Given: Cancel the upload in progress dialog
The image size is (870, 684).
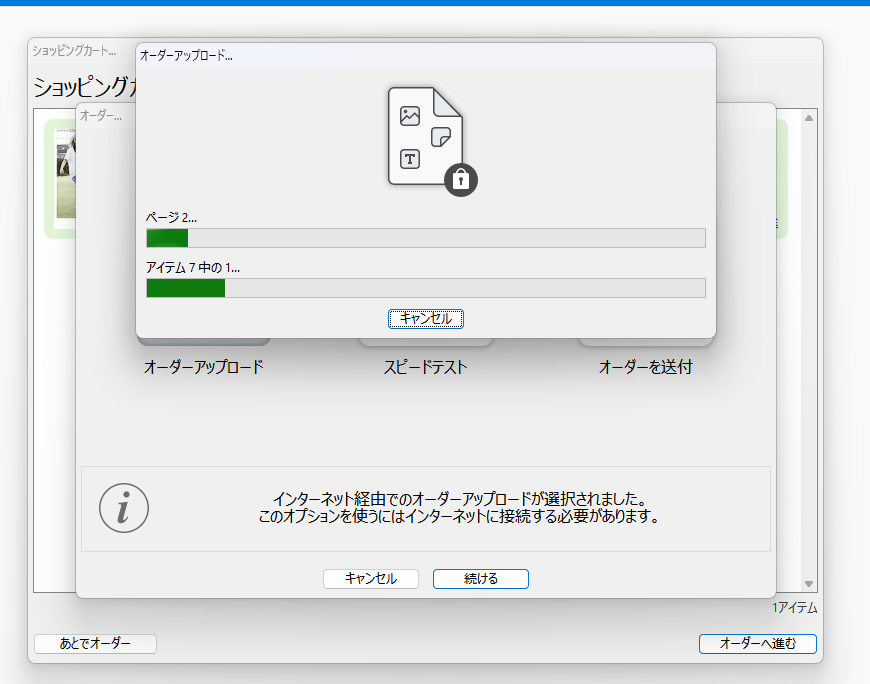Looking at the screenshot, I should click(426, 318).
